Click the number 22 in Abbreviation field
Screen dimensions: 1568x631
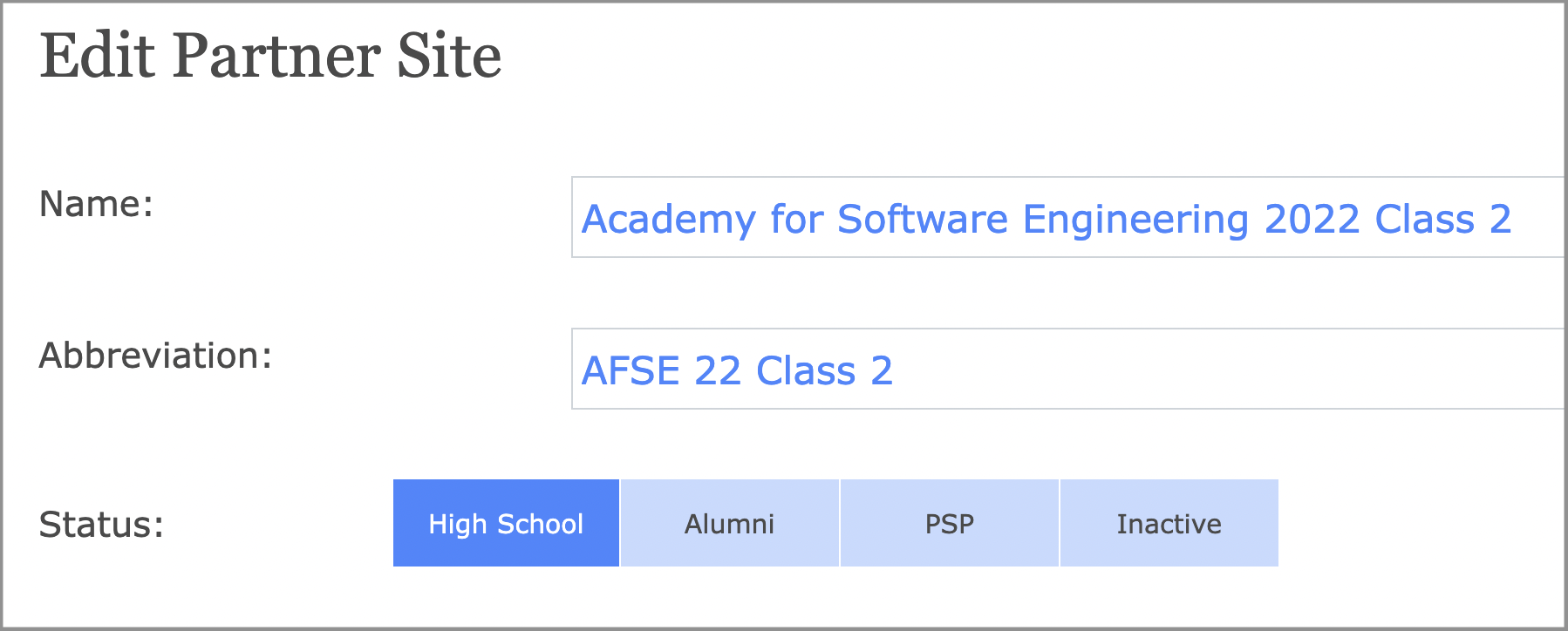[718, 370]
